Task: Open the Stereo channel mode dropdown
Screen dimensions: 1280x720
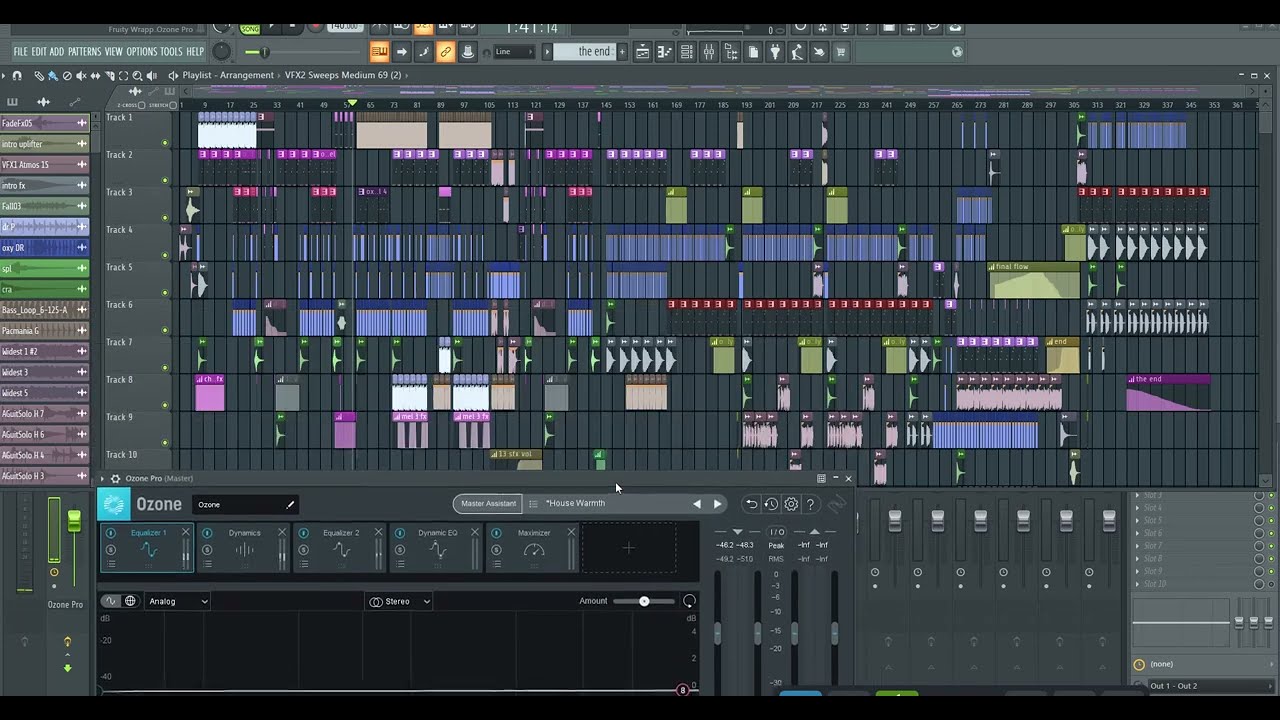Action: click(x=400, y=601)
